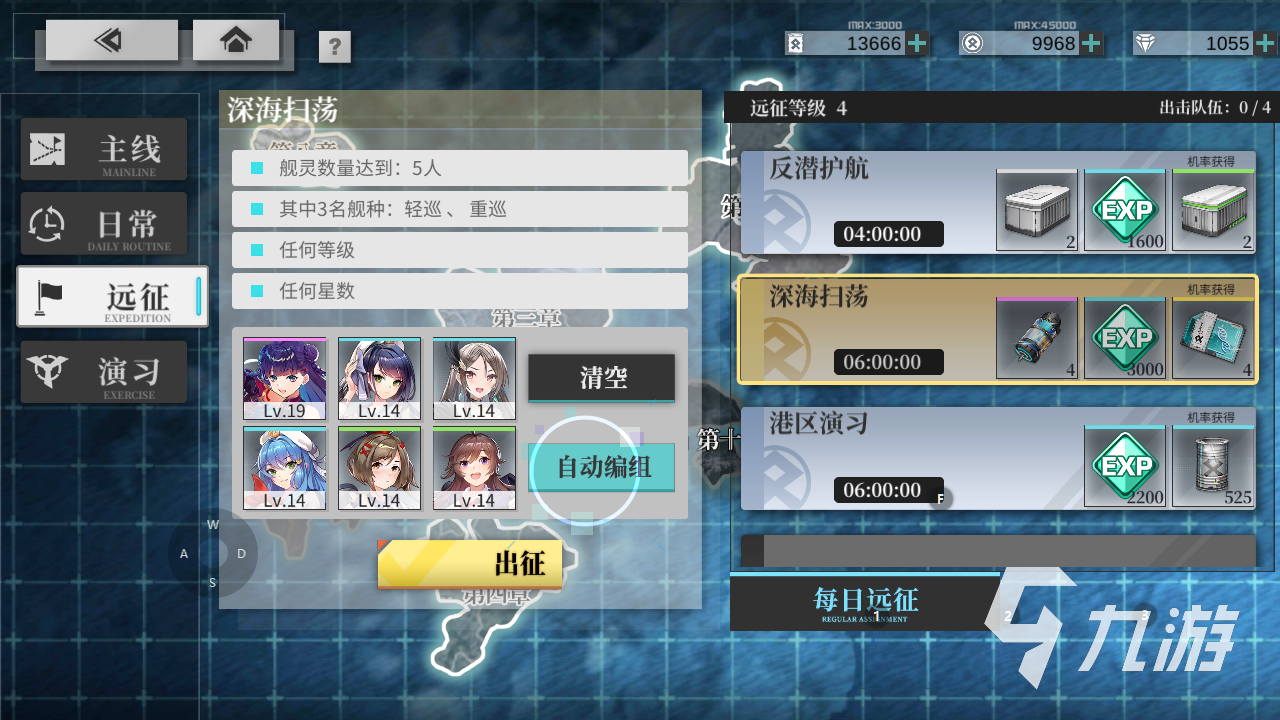Select the blue-haired Lv.14 ship girl portrait

[x=284, y=467]
